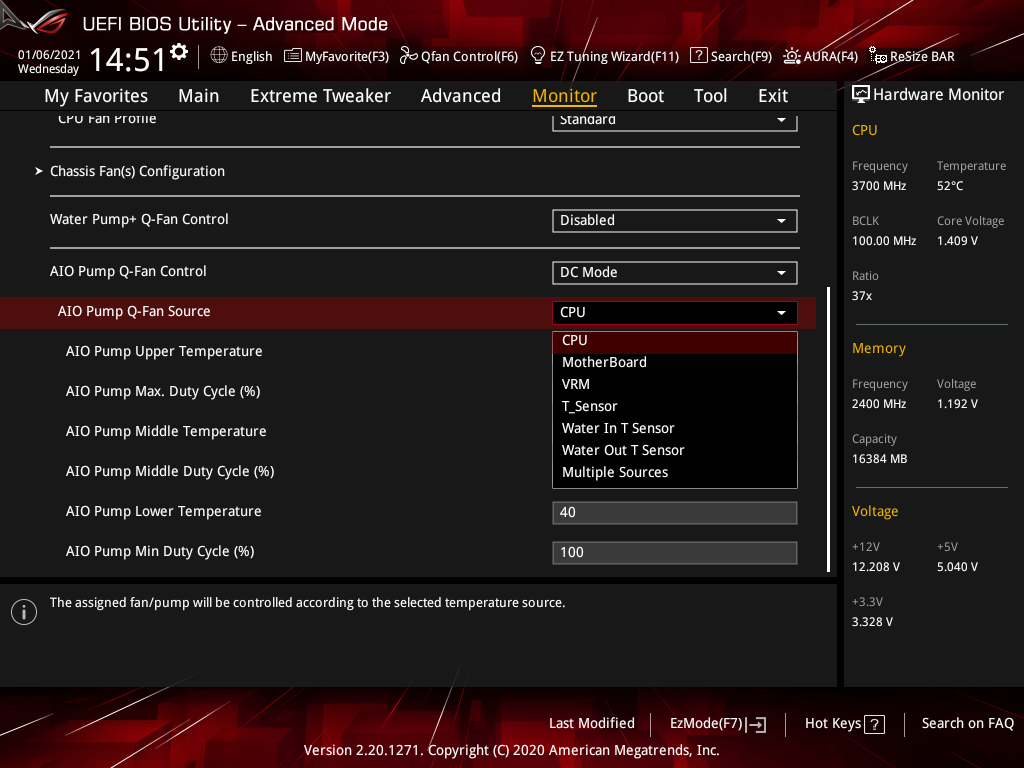Viewport: 1024px width, 768px height.
Task: Choose Multiple Sources option
Action: tap(675, 473)
